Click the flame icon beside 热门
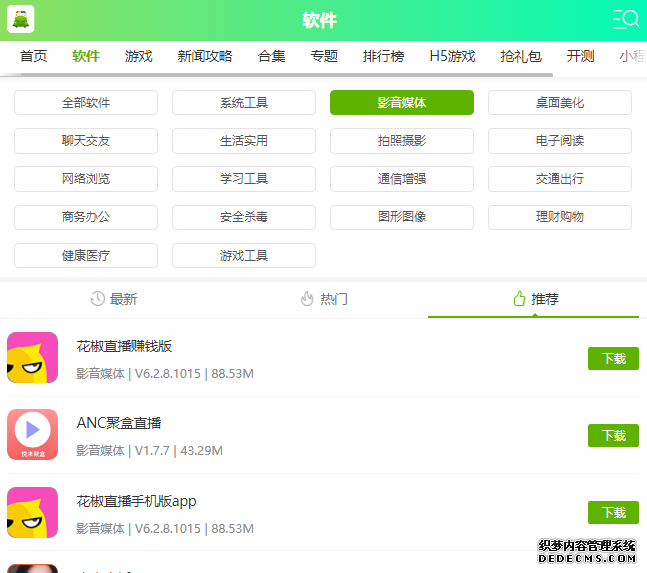 coord(307,298)
